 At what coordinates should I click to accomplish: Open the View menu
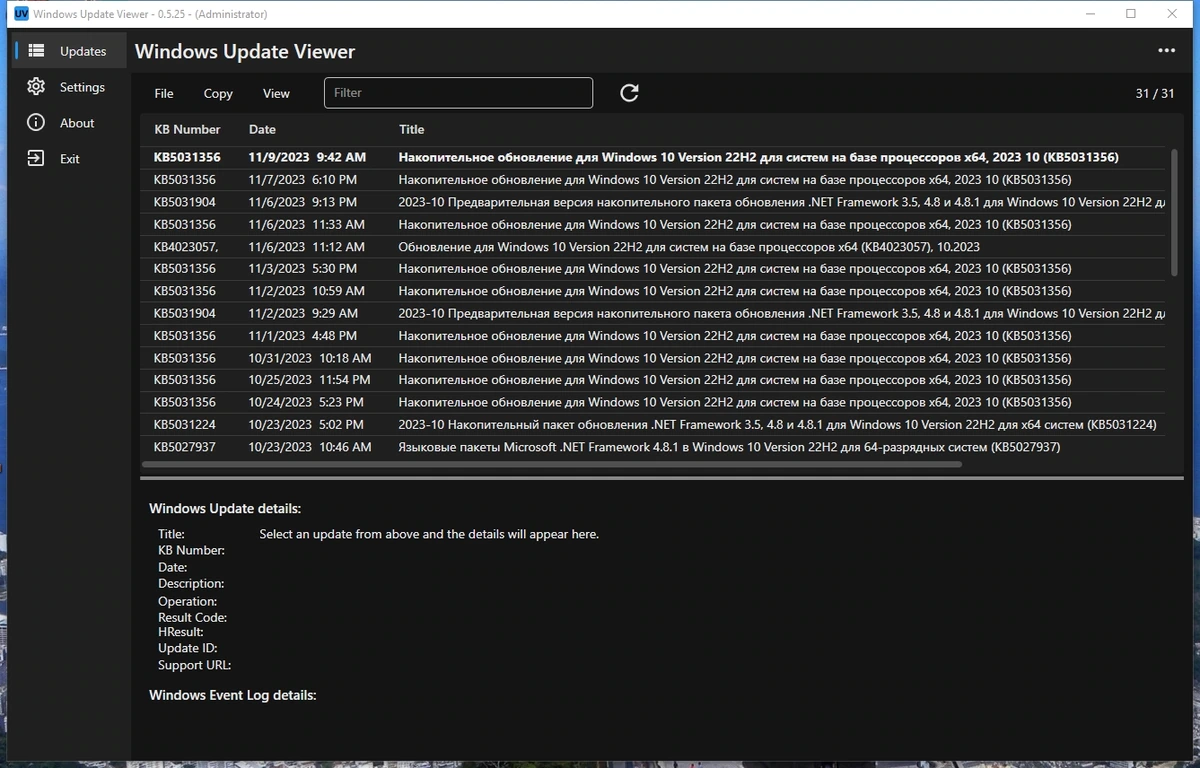pyautogui.click(x=276, y=93)
